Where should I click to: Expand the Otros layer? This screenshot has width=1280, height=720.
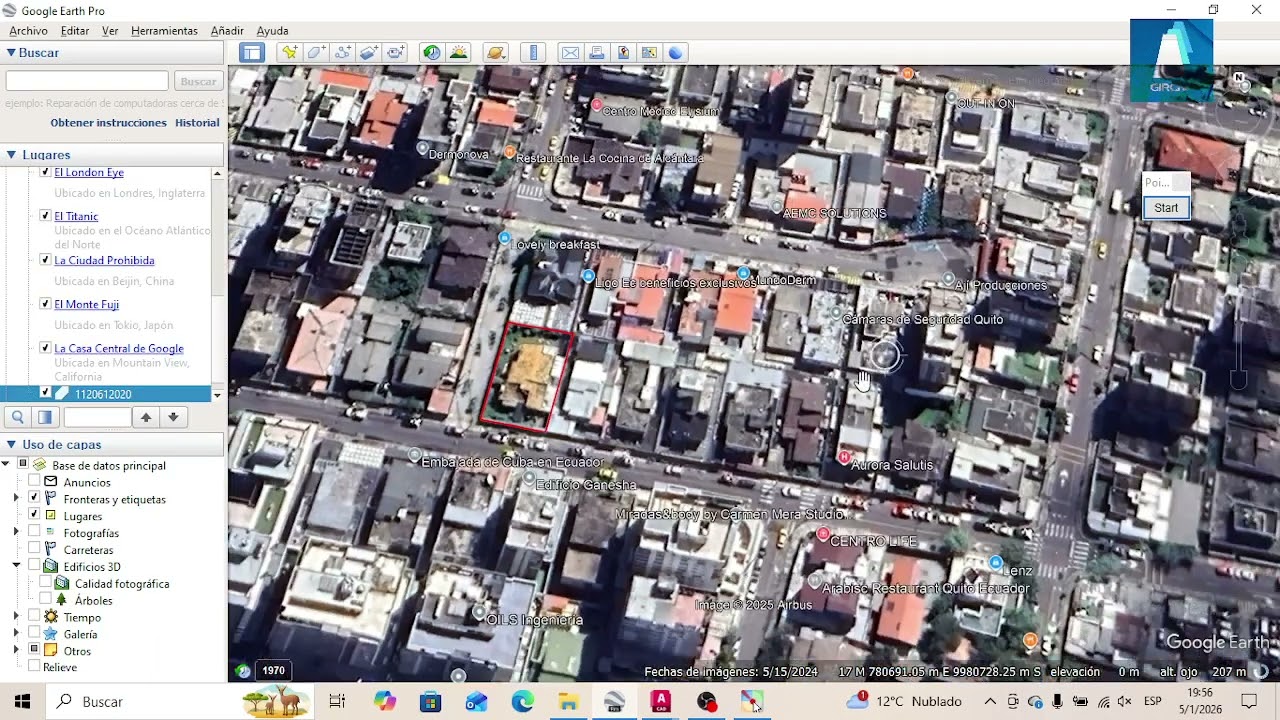coord(16,651)
